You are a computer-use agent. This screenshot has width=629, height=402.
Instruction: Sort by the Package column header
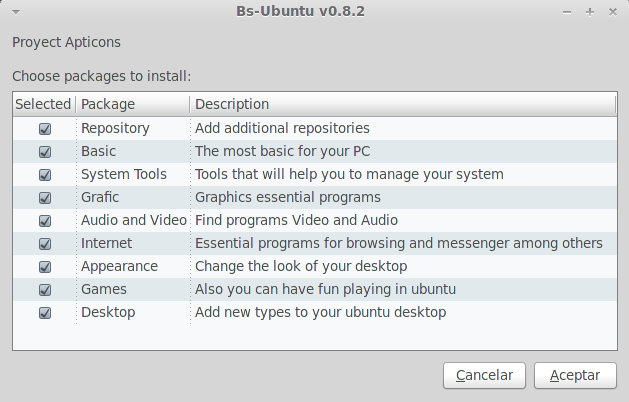tap(132, 104)
